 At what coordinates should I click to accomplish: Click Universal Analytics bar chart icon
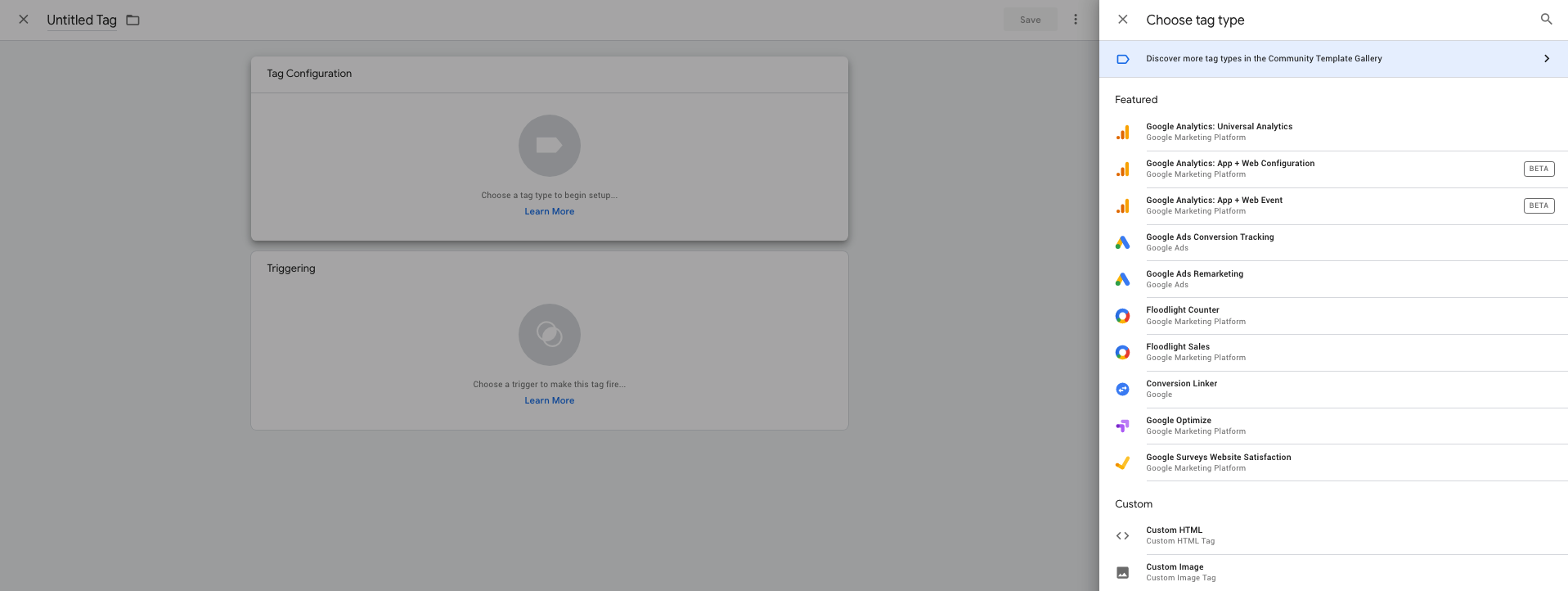1123,133
